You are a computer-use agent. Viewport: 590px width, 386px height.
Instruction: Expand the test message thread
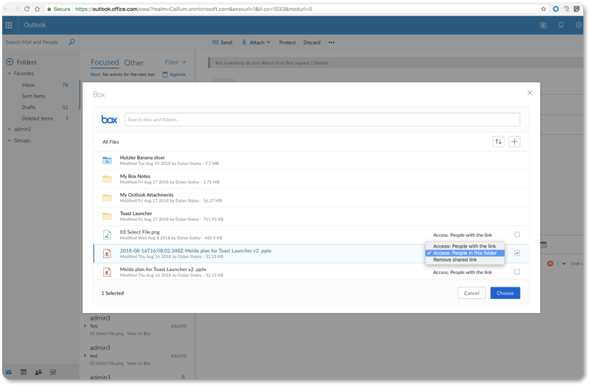pos(85,356)
